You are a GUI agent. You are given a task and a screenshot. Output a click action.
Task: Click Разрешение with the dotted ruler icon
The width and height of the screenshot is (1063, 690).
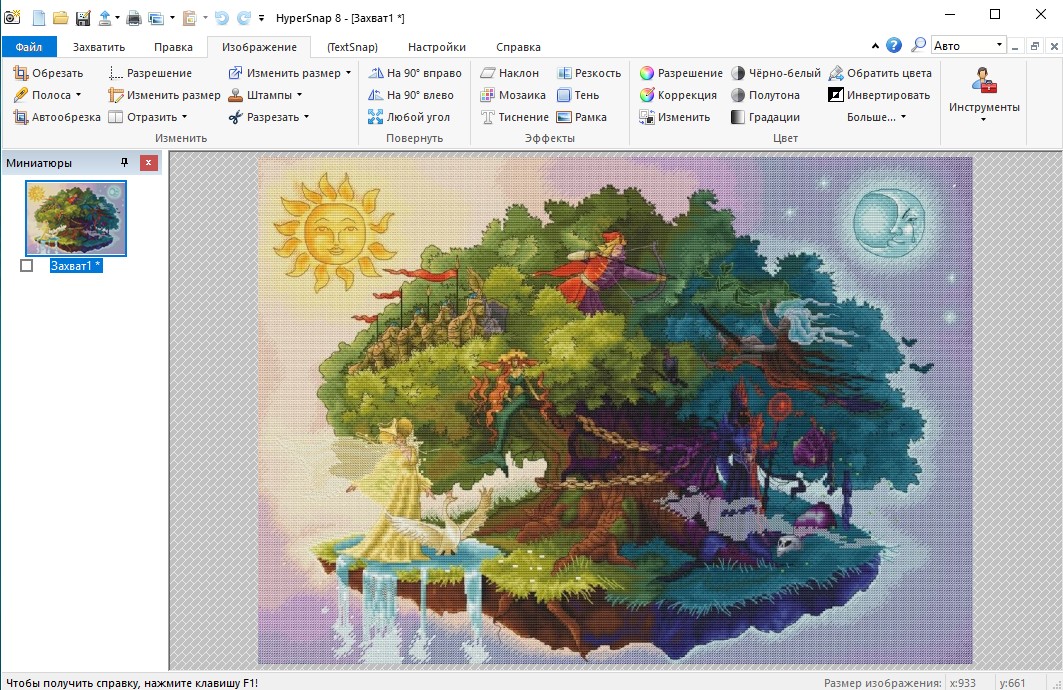click(150, 73)
